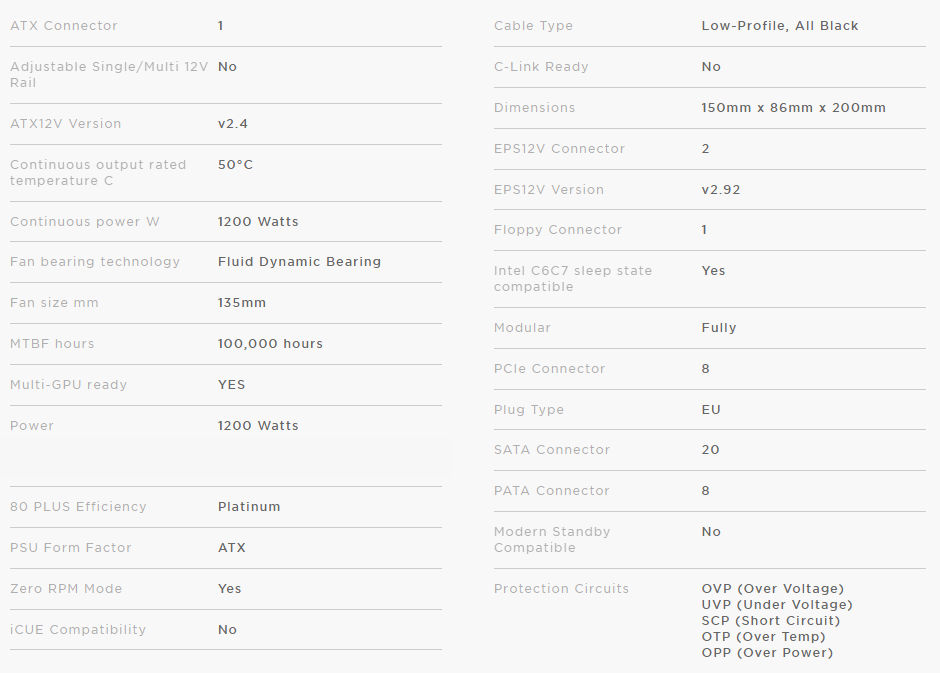
Task: Click the Modern Standby Compatible label
Action: [552, 540]
